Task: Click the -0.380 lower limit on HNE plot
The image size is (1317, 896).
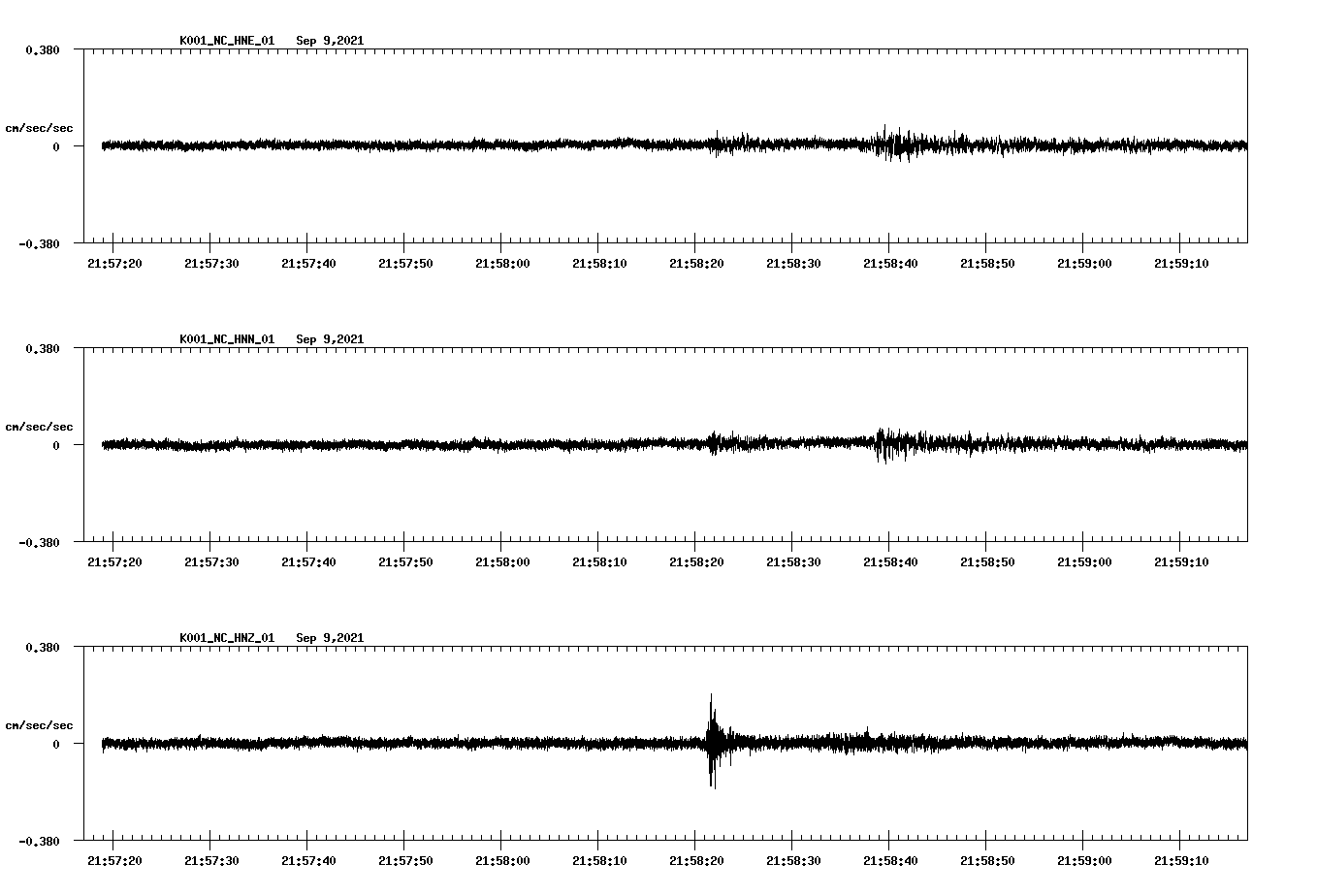Action: 39,243
